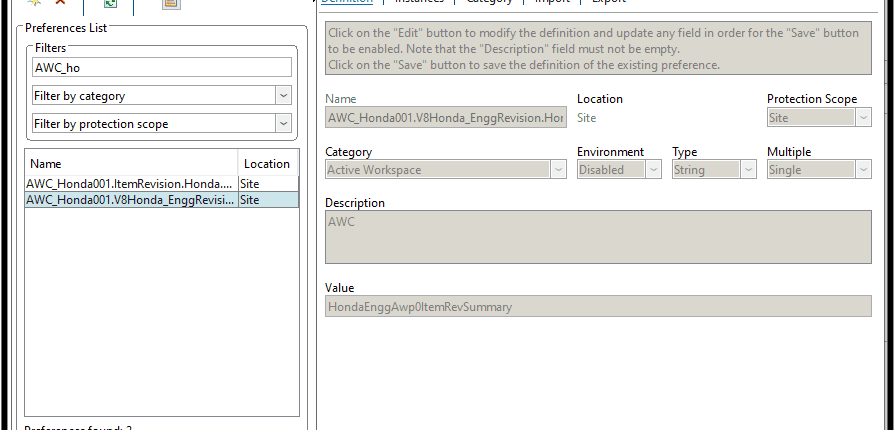Click the Site cell of the ItemRevision row
894x430 pixels.
coord(269,184)
